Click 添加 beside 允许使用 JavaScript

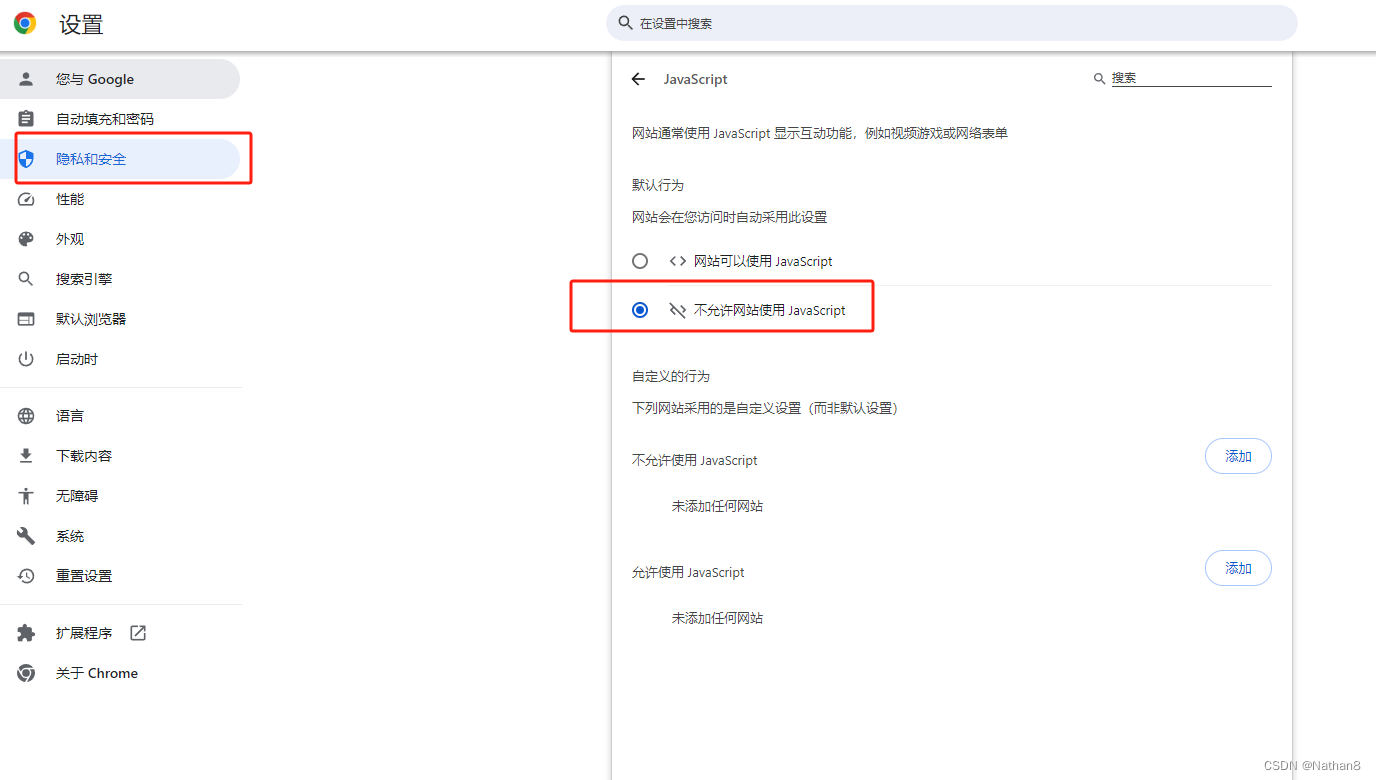pyautogui.click(x=1238, y=567)
